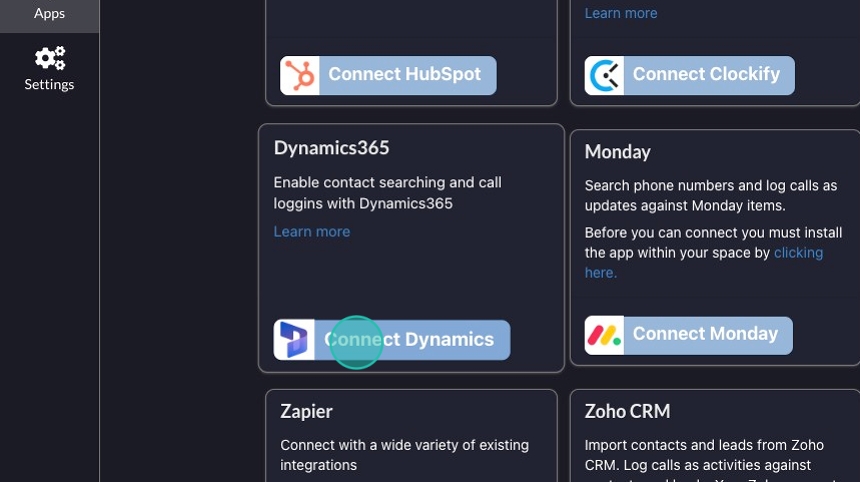
Task: Connect Clockify integration
Action: coord(689,75)
